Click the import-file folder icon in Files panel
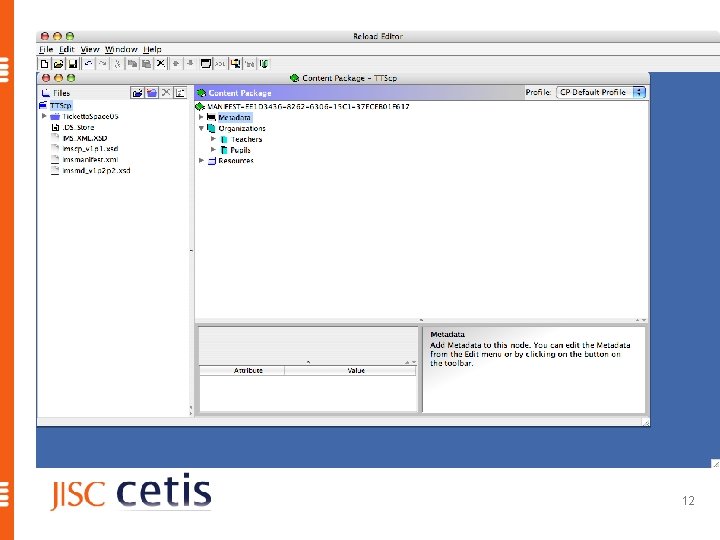720x540 pixels. 137,93
